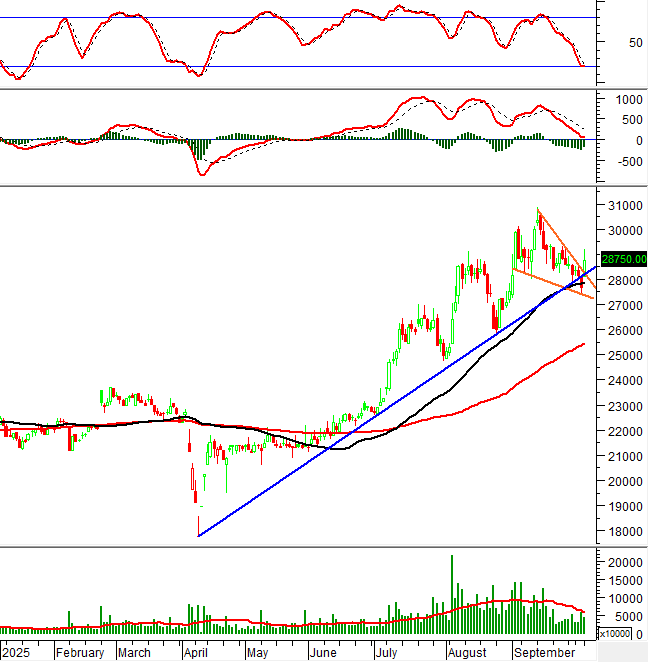Viewport: 648px width, 662px height.
Task: Click the 20000 volume axis label
Action: tap(622, 563)
